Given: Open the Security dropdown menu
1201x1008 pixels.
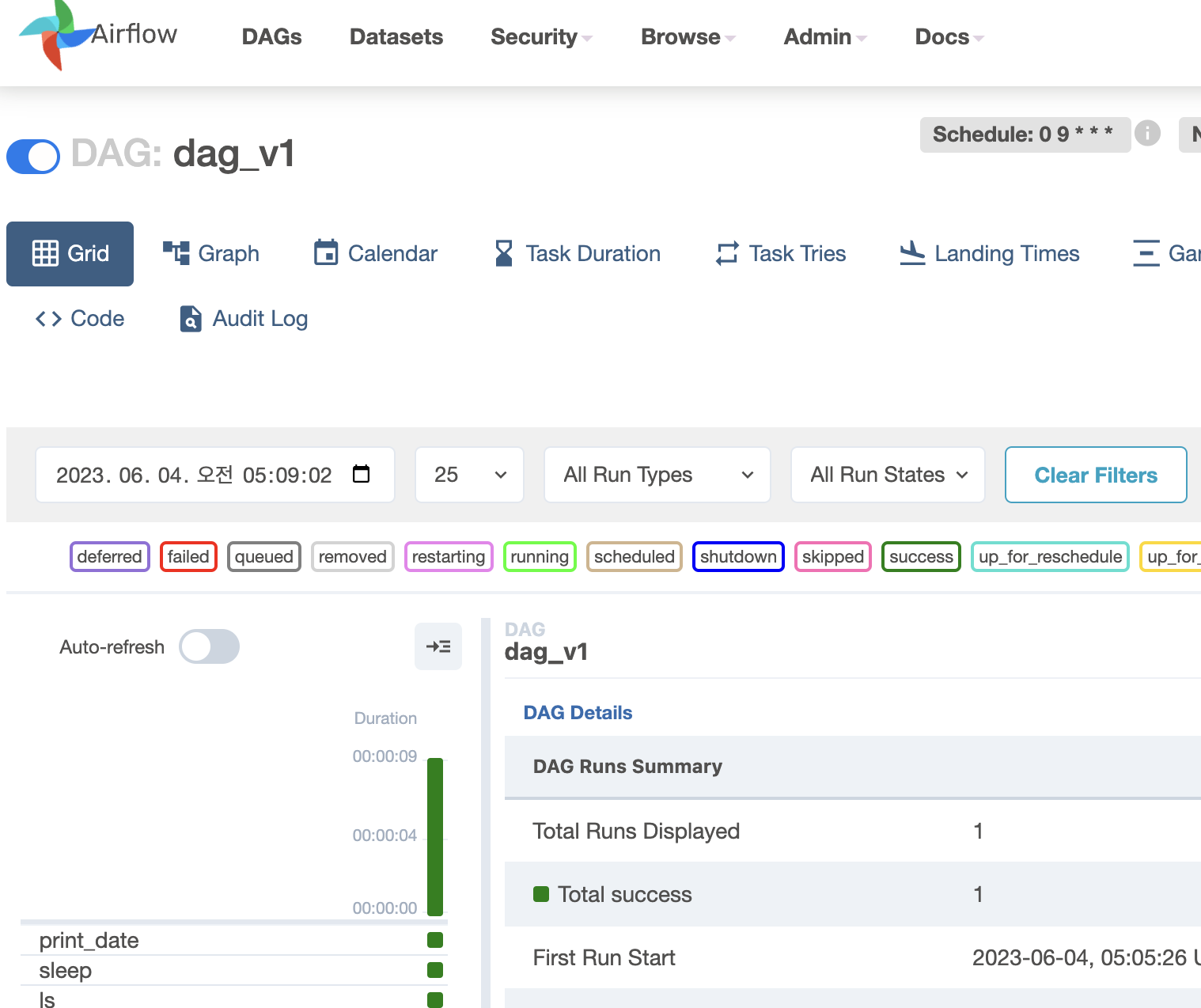Looking at the screenshot, I should click(541, 36).
